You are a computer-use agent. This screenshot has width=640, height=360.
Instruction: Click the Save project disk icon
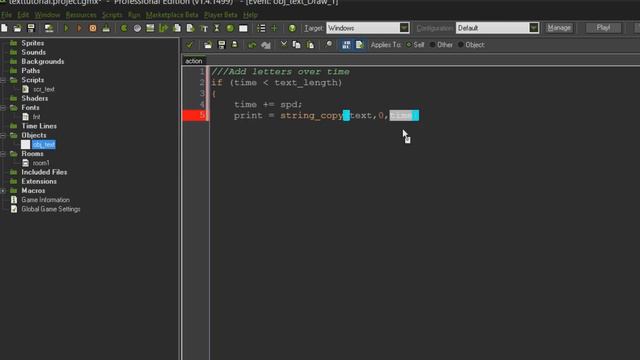pos(31,28)
